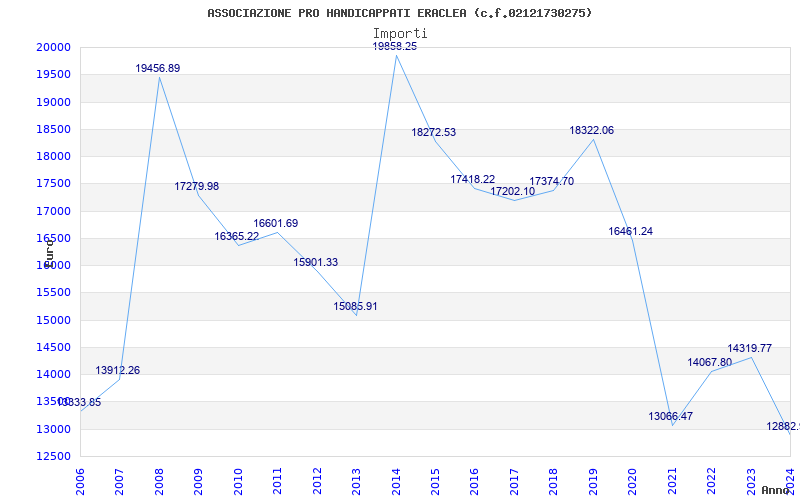The image size is (800, 500).
Task: Click y-axis value 14000
Action: (53, 374)
